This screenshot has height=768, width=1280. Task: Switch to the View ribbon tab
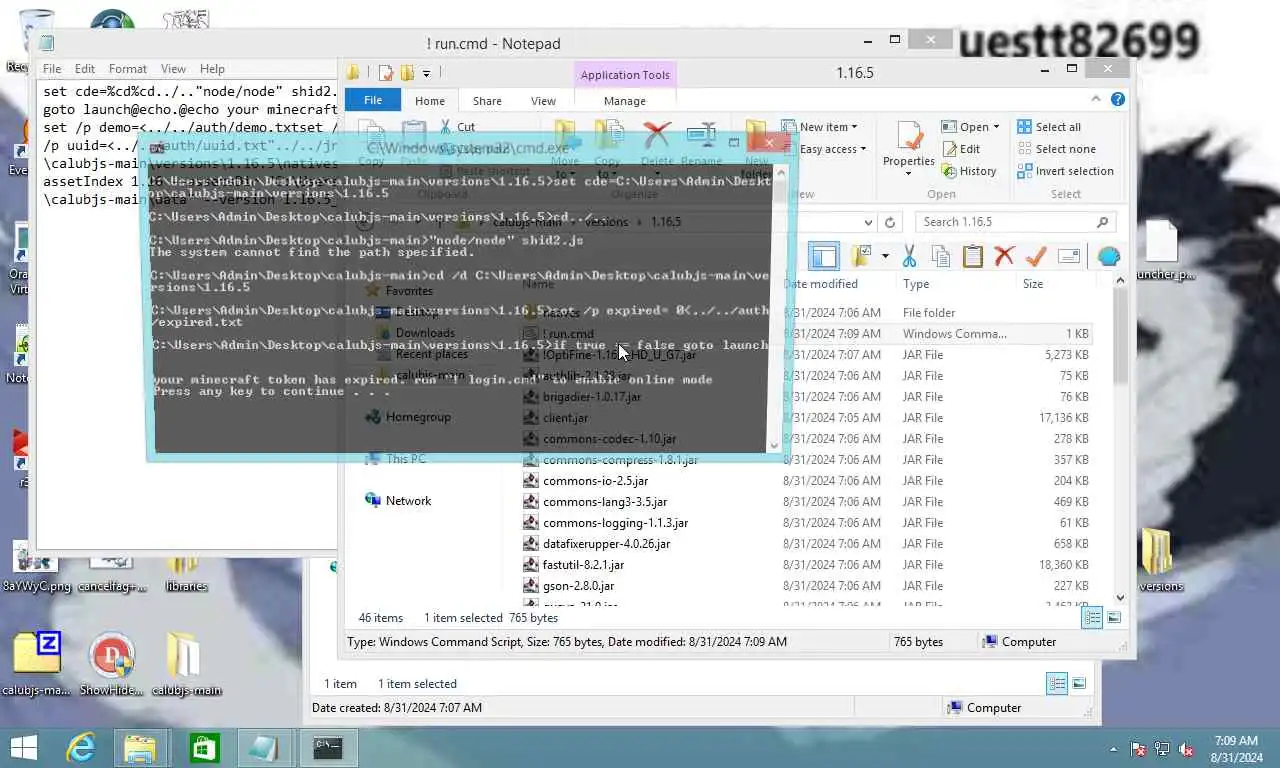pos(543,101)
